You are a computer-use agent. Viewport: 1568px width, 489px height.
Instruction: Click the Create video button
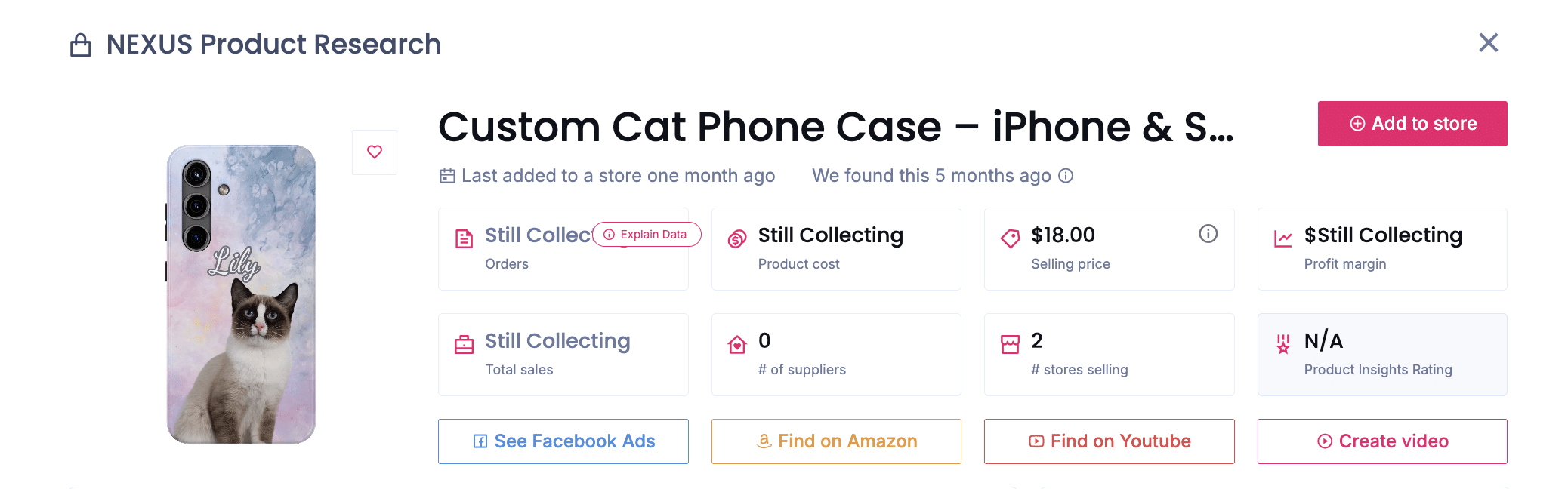pyautogui.click(x=1382, y=441)
